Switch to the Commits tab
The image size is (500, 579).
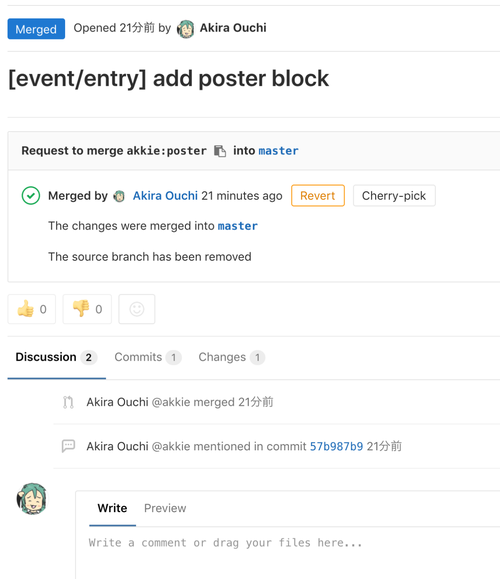pyautogui.click(x=148, y=357)
